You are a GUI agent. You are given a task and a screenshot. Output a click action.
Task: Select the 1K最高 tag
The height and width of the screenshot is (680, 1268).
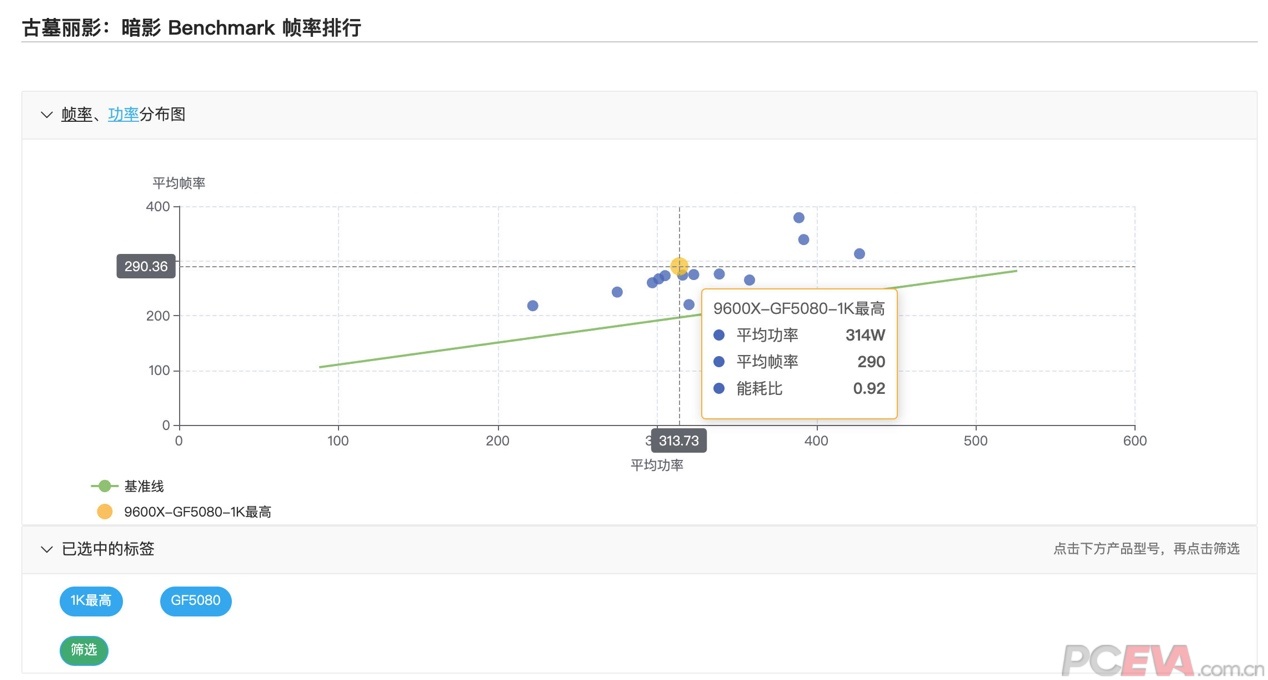pos(91,601)
